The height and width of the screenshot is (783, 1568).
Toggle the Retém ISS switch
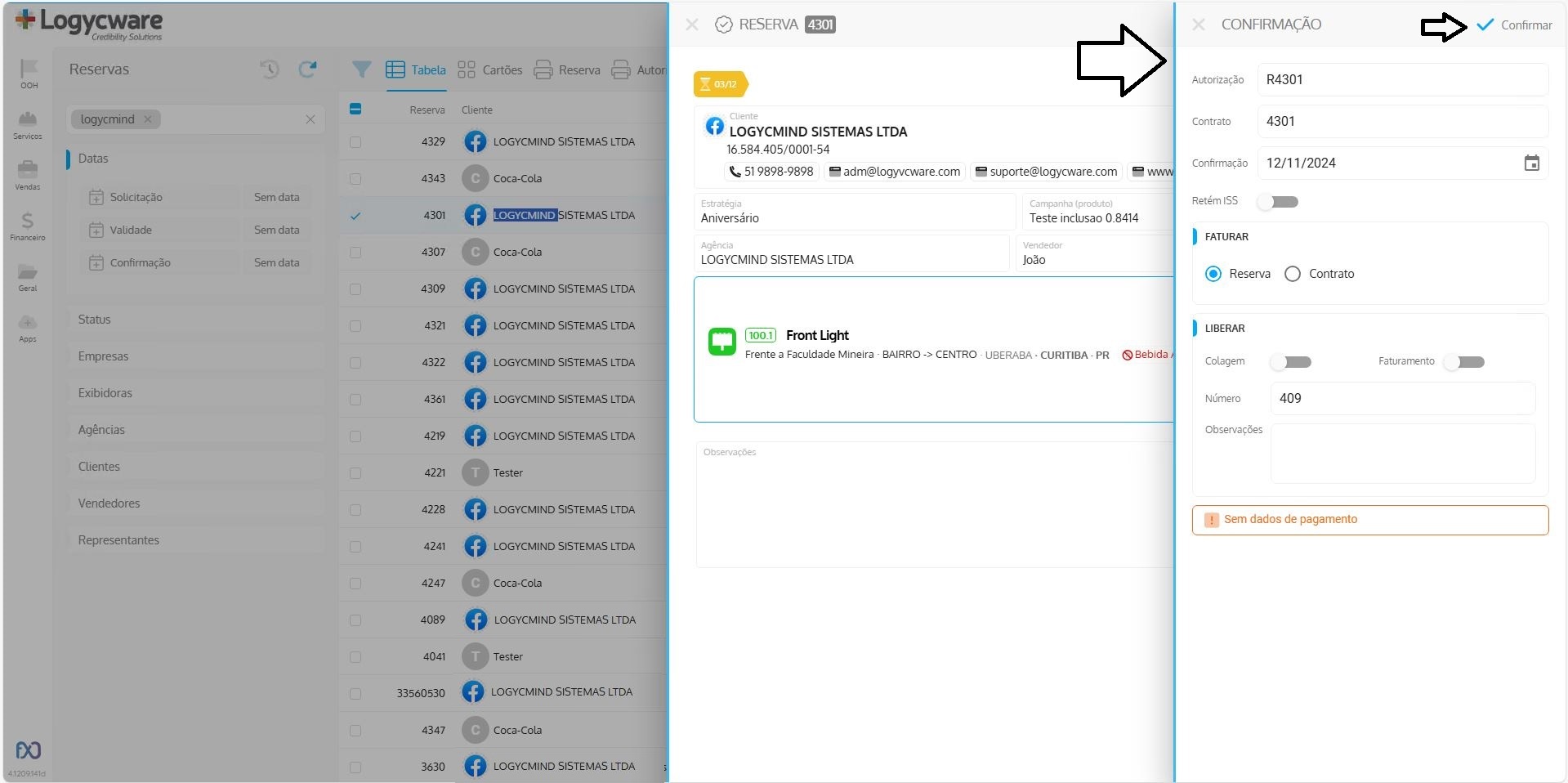[1278, 202]
